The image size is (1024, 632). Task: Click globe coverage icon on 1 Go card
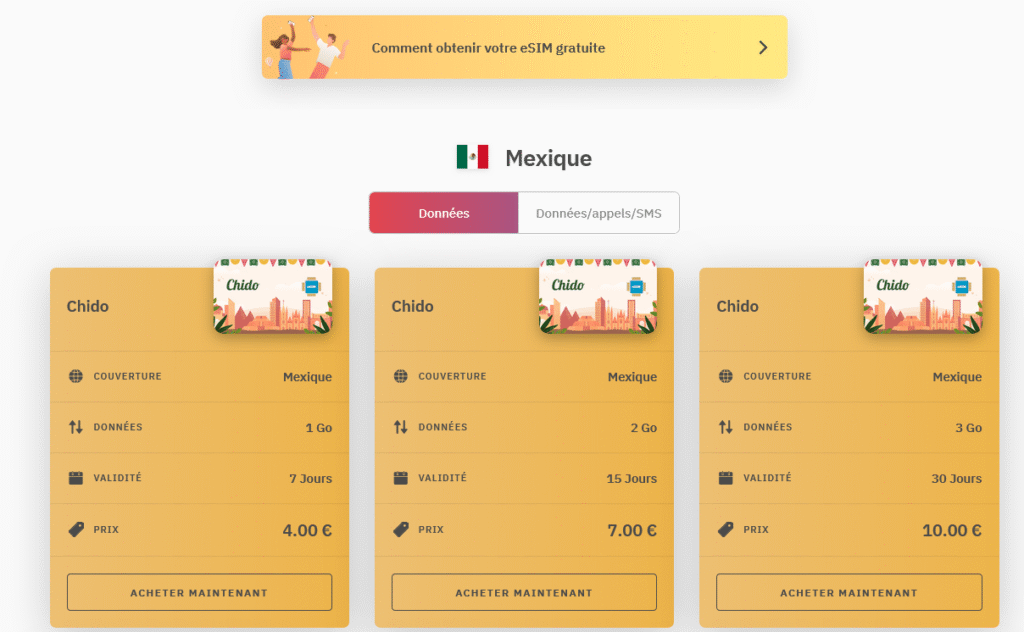pyautogui.click(x=76, y=376)
